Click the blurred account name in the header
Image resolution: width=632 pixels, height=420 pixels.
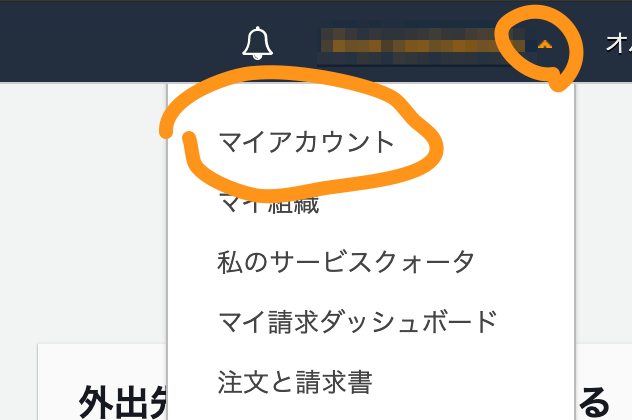(x=423, y=46)
